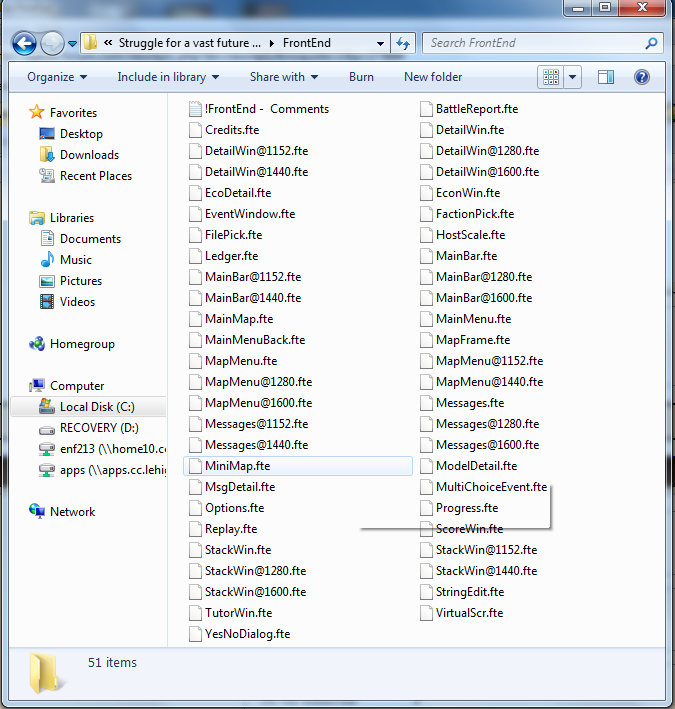
Task: Click the New folder button
Action: point(433,77)
